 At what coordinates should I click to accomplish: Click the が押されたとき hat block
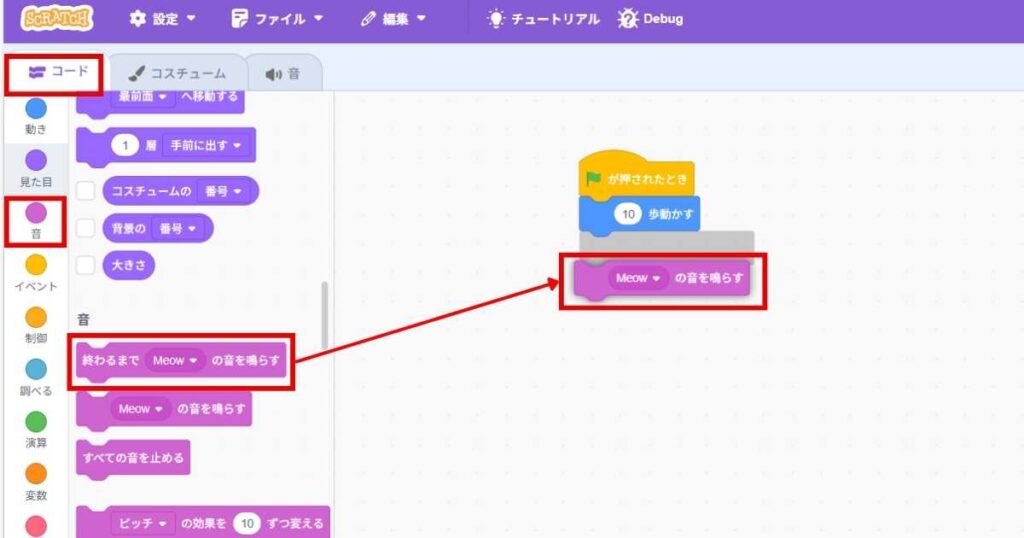click(636, 174)
